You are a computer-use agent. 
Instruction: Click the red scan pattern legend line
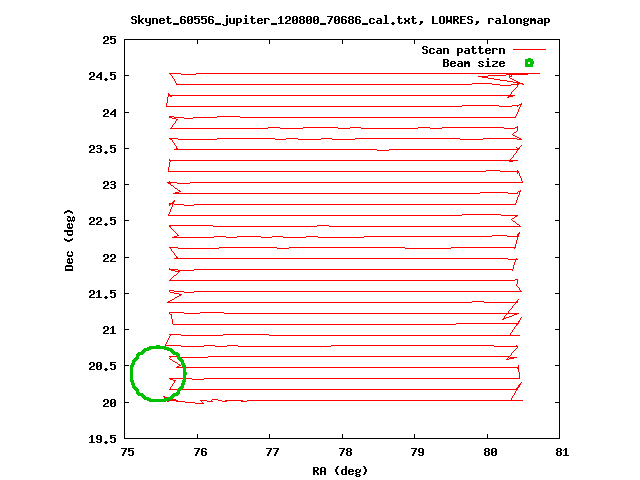[529, 50]
